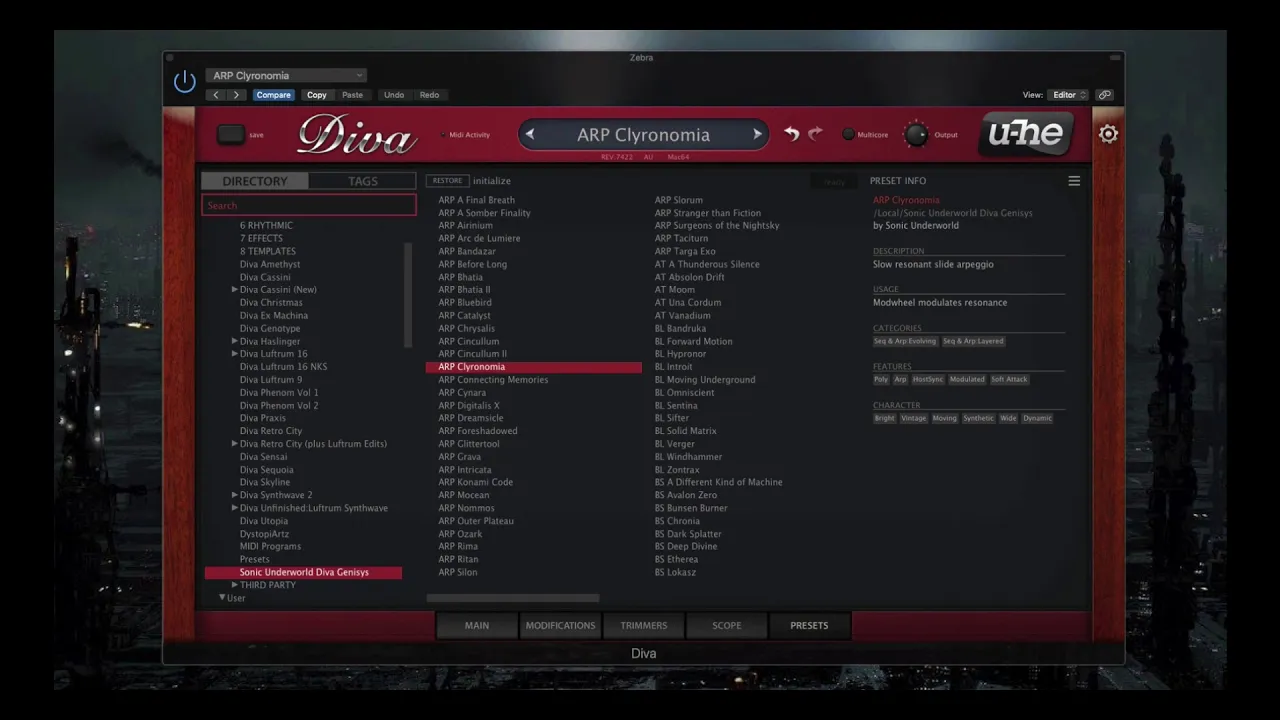Load preset ARP Connecting Memories

coord(493,380)
